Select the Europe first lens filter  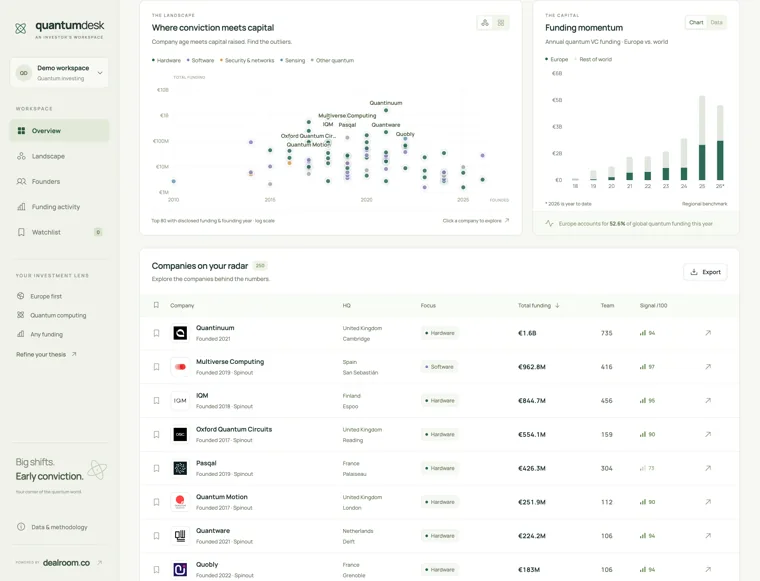(40, 296)
